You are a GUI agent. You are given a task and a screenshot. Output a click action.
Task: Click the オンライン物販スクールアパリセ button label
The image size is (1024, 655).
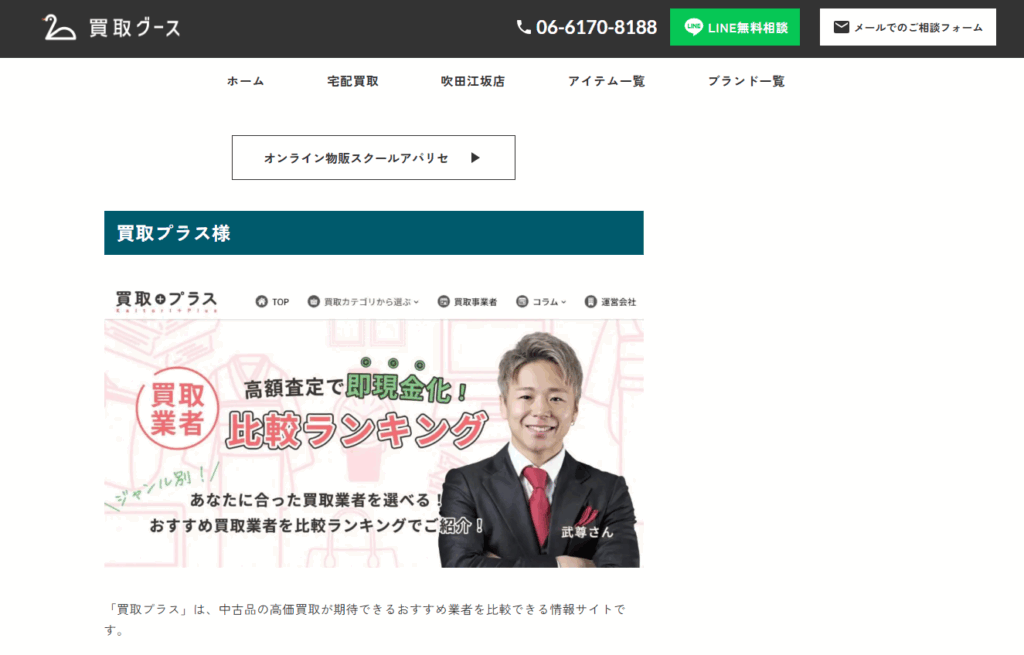tap(356, 158)
